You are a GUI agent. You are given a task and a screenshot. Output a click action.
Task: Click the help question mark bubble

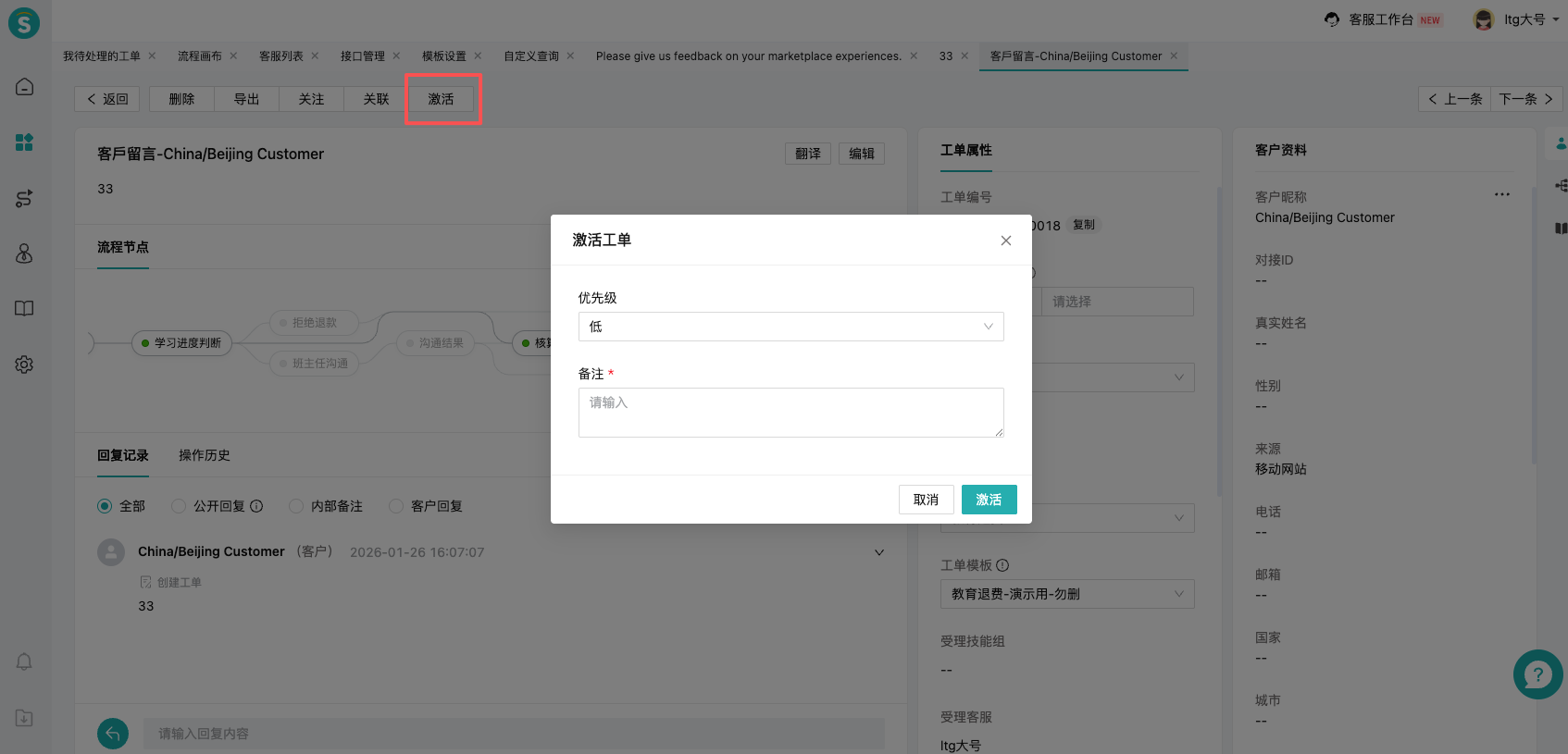pos(1537,674)
